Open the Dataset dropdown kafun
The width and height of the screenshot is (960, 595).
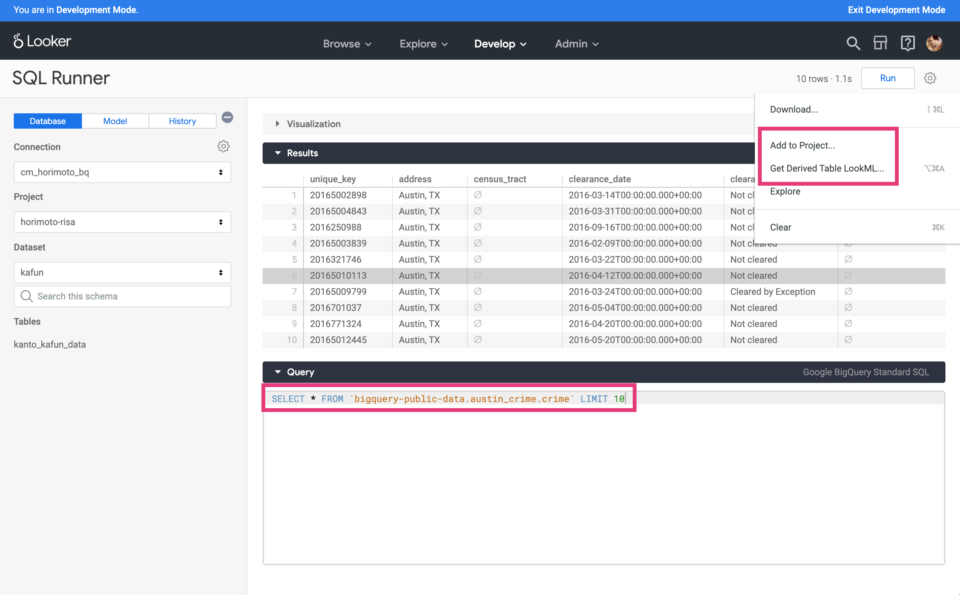click(x=122, y=272)
